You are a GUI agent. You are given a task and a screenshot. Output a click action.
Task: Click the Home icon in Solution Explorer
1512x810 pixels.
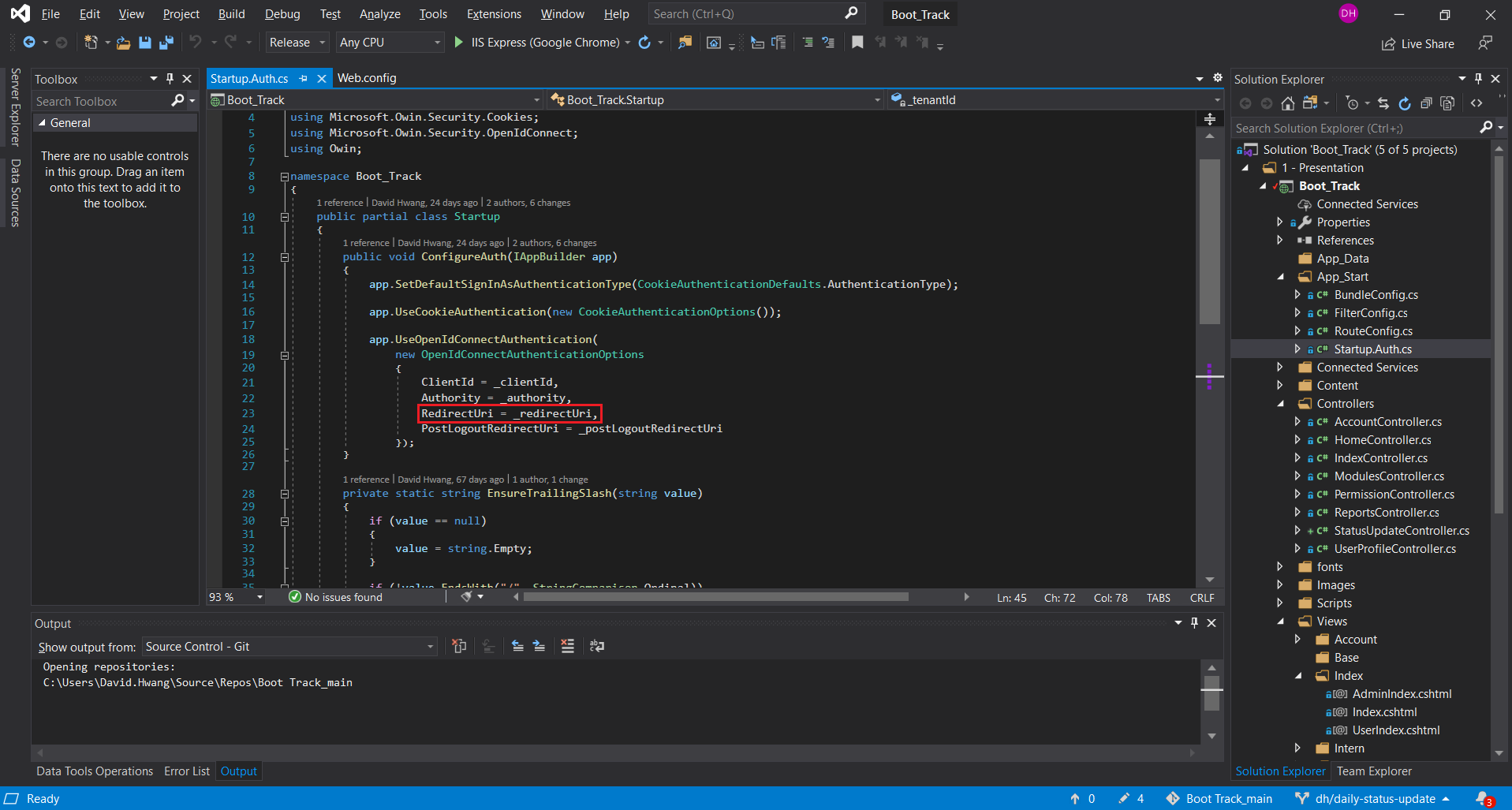click(1288, 103)
